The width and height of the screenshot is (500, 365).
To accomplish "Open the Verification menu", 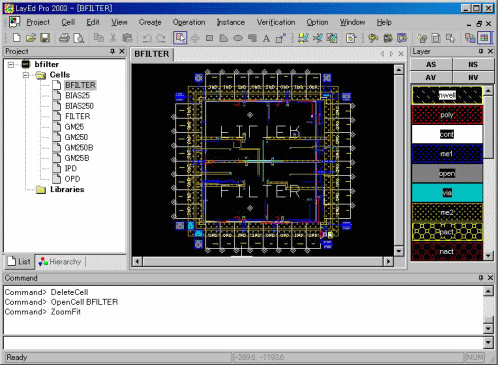I will click(276, 22).
